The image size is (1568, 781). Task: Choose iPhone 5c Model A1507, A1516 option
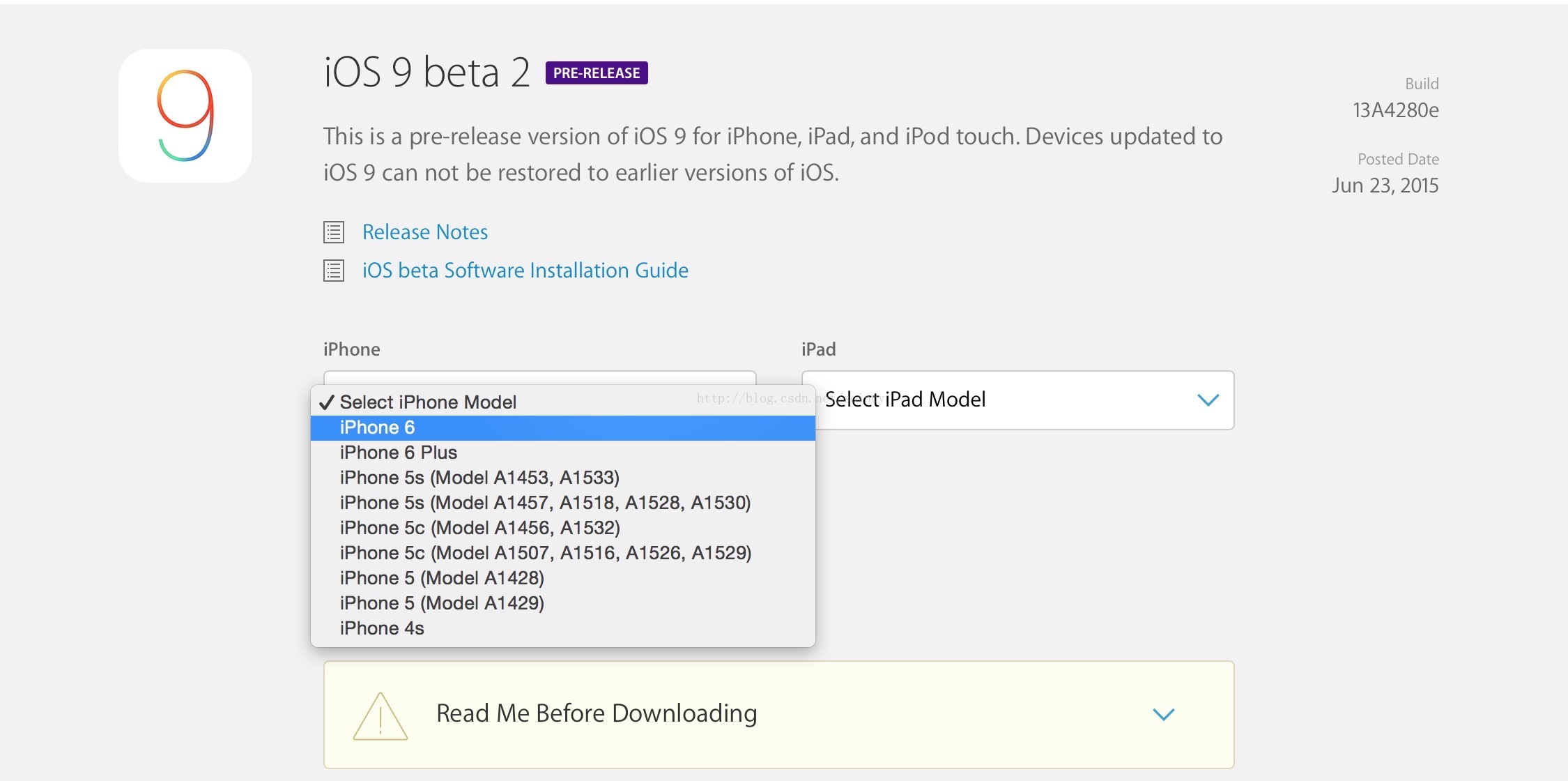click(x=563, y=553)
